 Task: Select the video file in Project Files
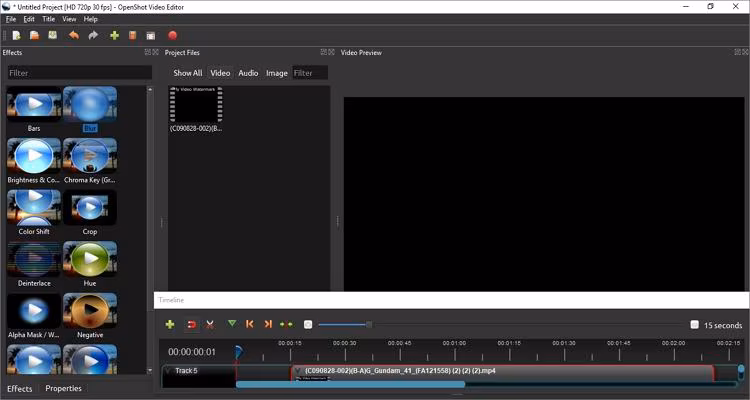196,109
